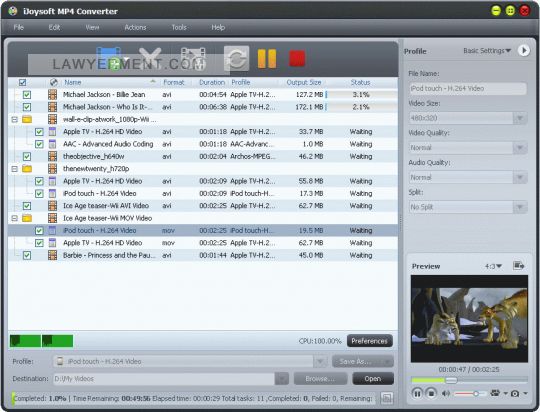
Task: Click the film clip edit toolbar icon
Action: coord(193,59)
